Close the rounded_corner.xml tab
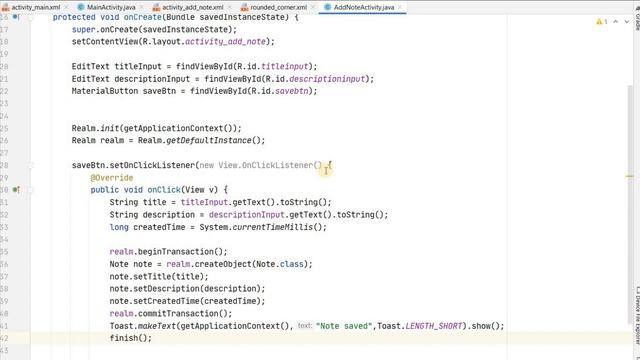The image size is (640, 360). pos(313,7)
